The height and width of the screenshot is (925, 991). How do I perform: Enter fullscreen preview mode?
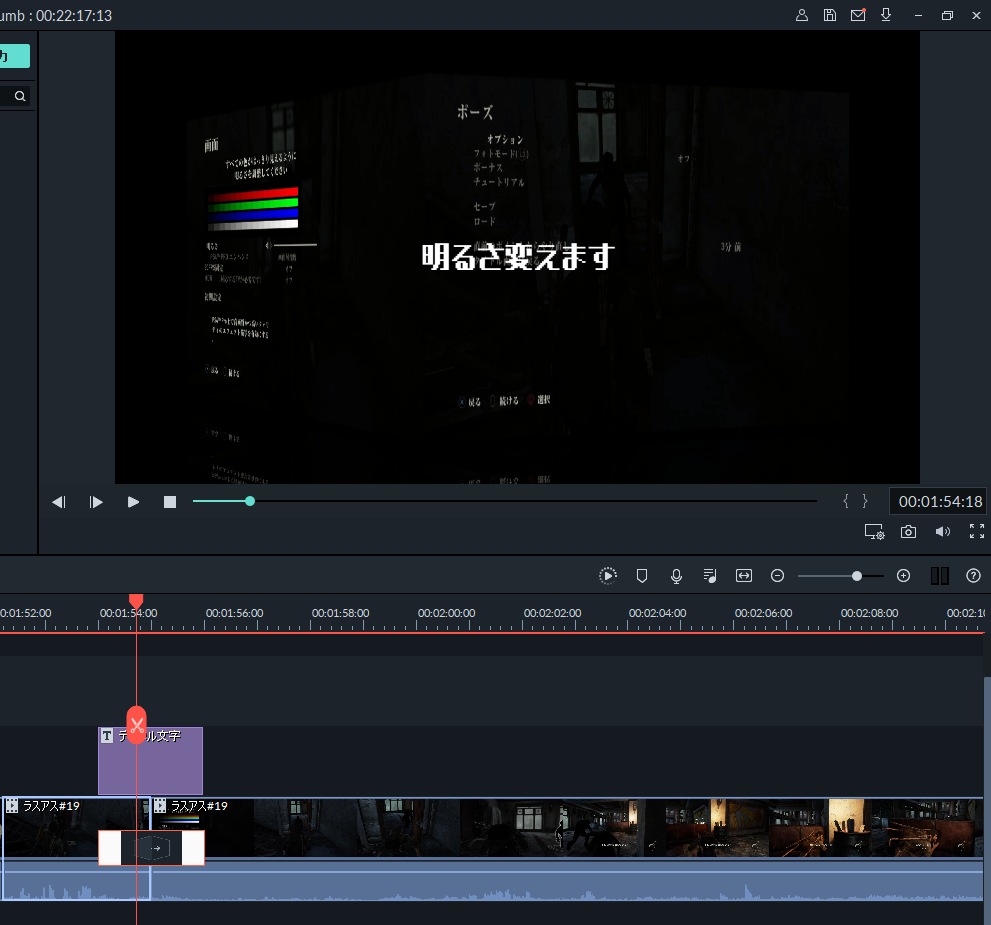pos(976,531)
